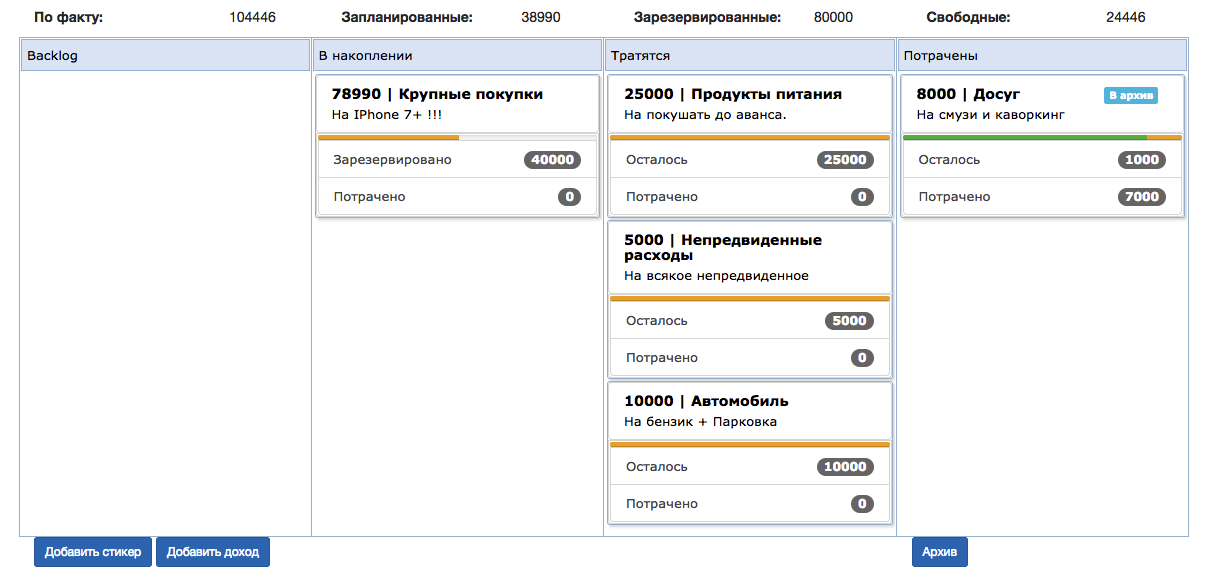Click the Запланированные: label
1207x583 pixels.
point(407,18)
